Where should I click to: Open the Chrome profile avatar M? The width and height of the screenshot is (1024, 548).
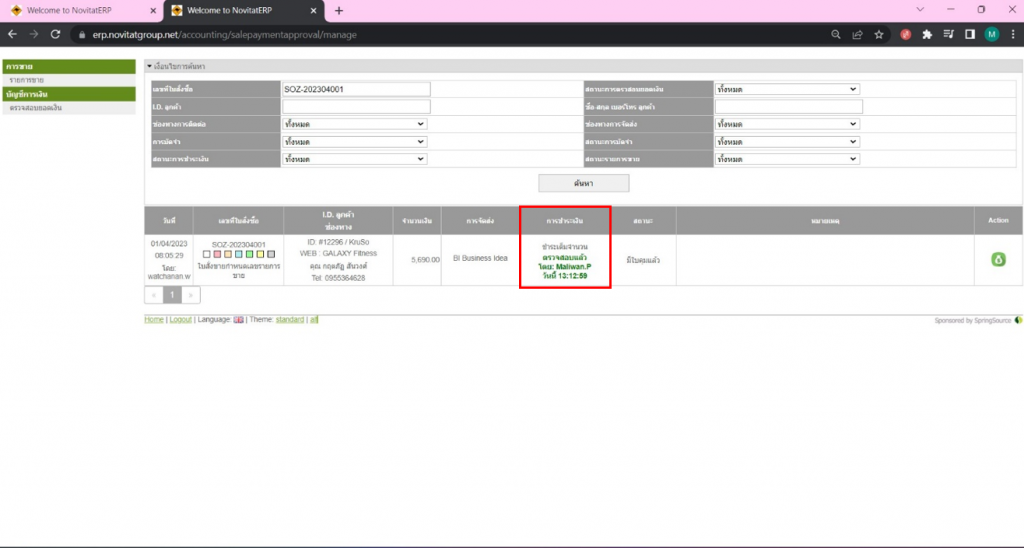coord(991,34)
